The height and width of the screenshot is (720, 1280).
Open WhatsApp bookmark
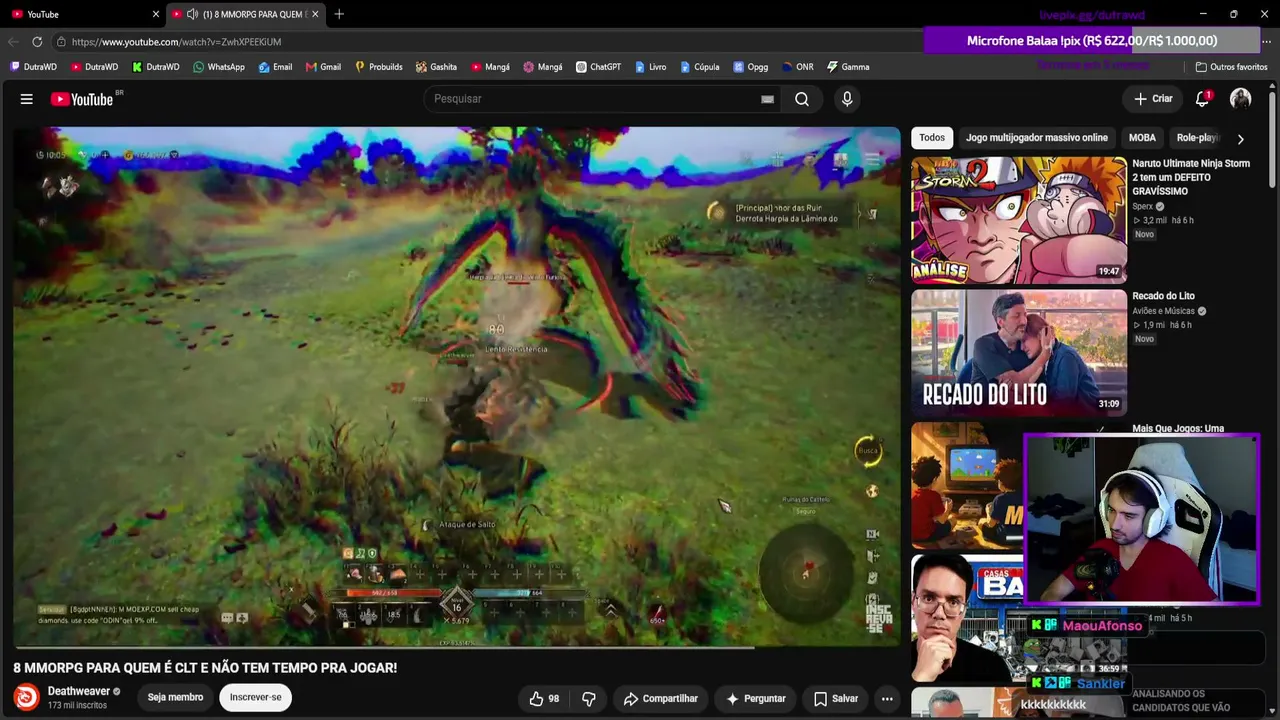click(x=219, y=67)
